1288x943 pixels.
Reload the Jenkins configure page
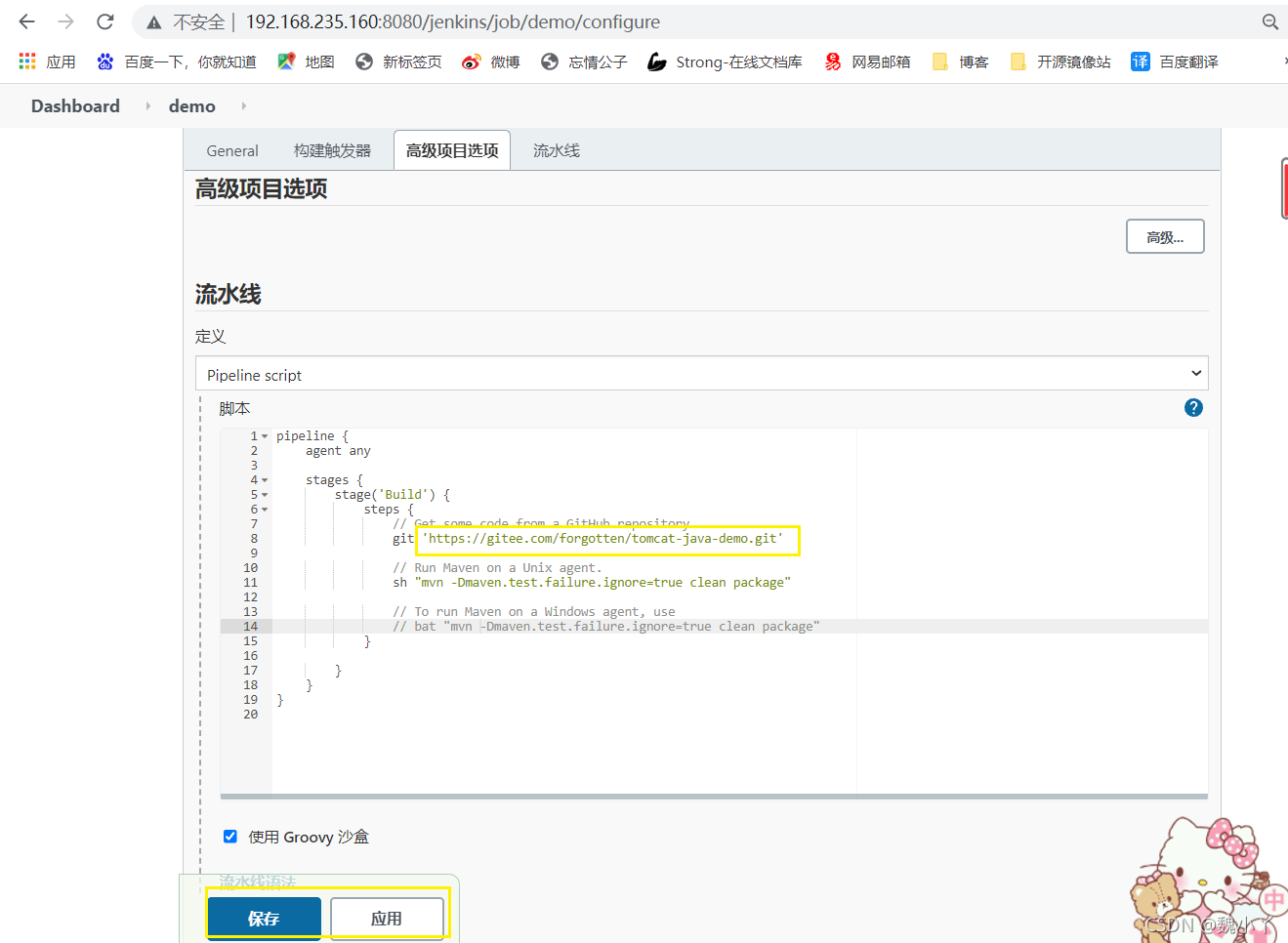click(105, 21)
